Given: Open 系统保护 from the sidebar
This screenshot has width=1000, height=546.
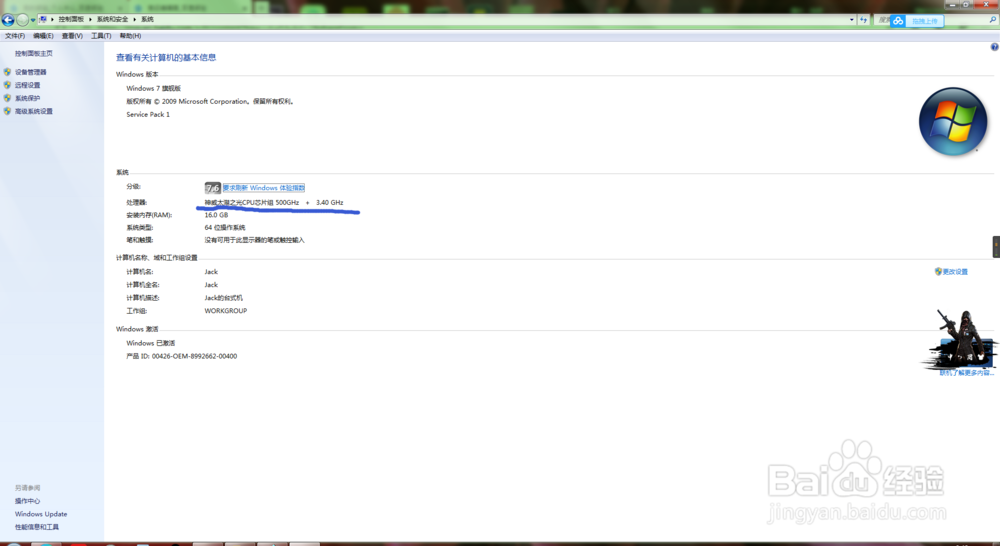Looking at the screenshot, I should (x=27, y=98).
